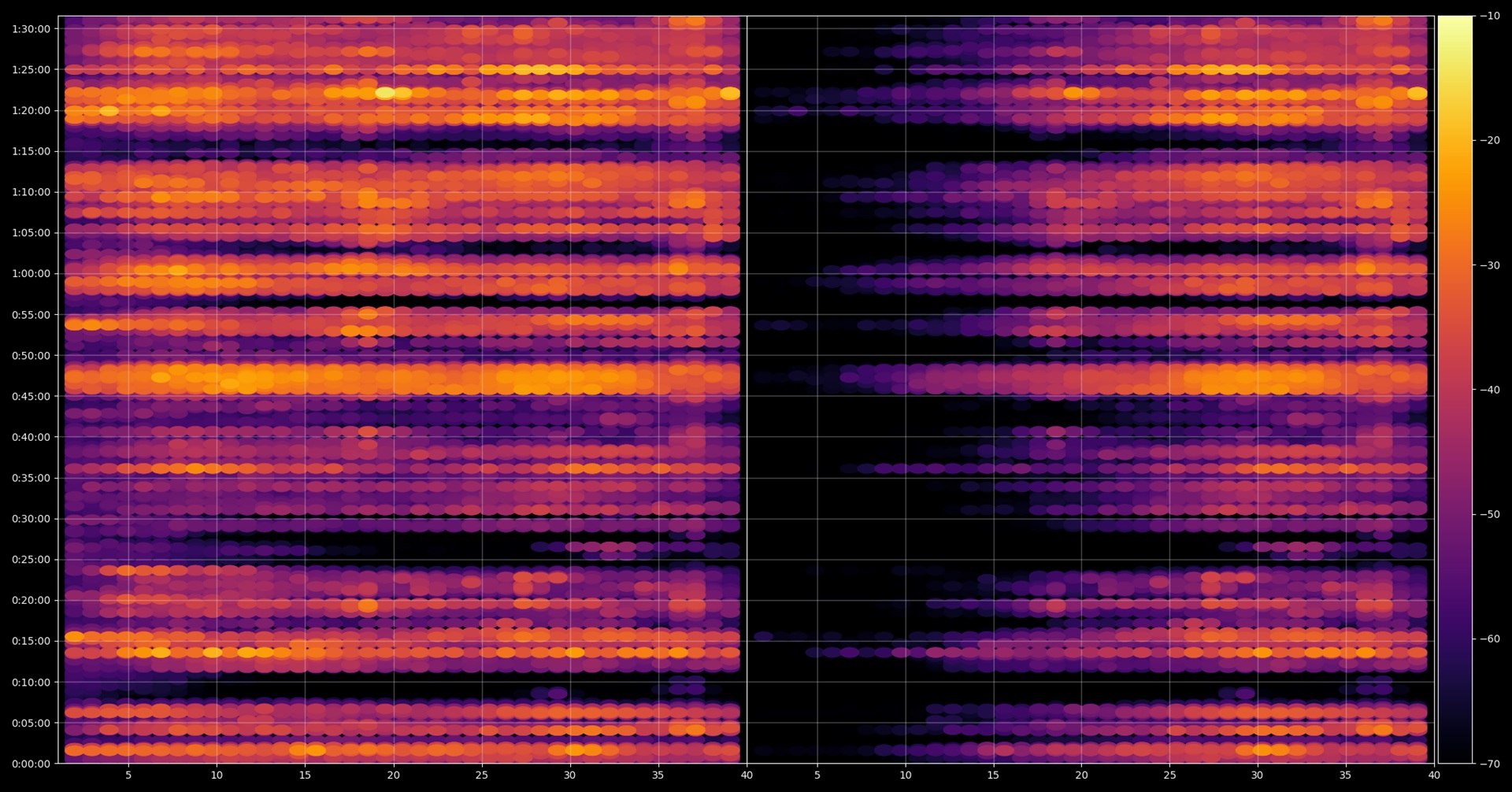Click the 0:15:00 time axis label
This screenshot has height=792, width=1512.
tap(31, 641)
